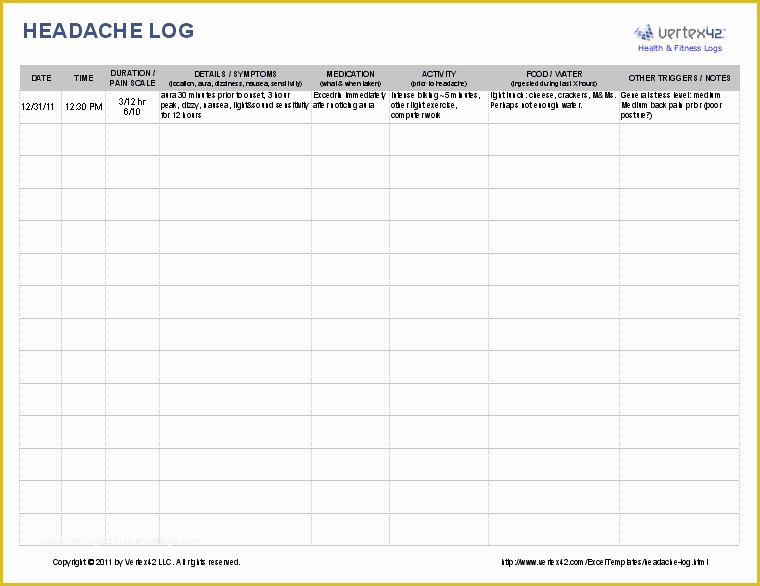Click the light lunch food cell

tap(554, 107)
